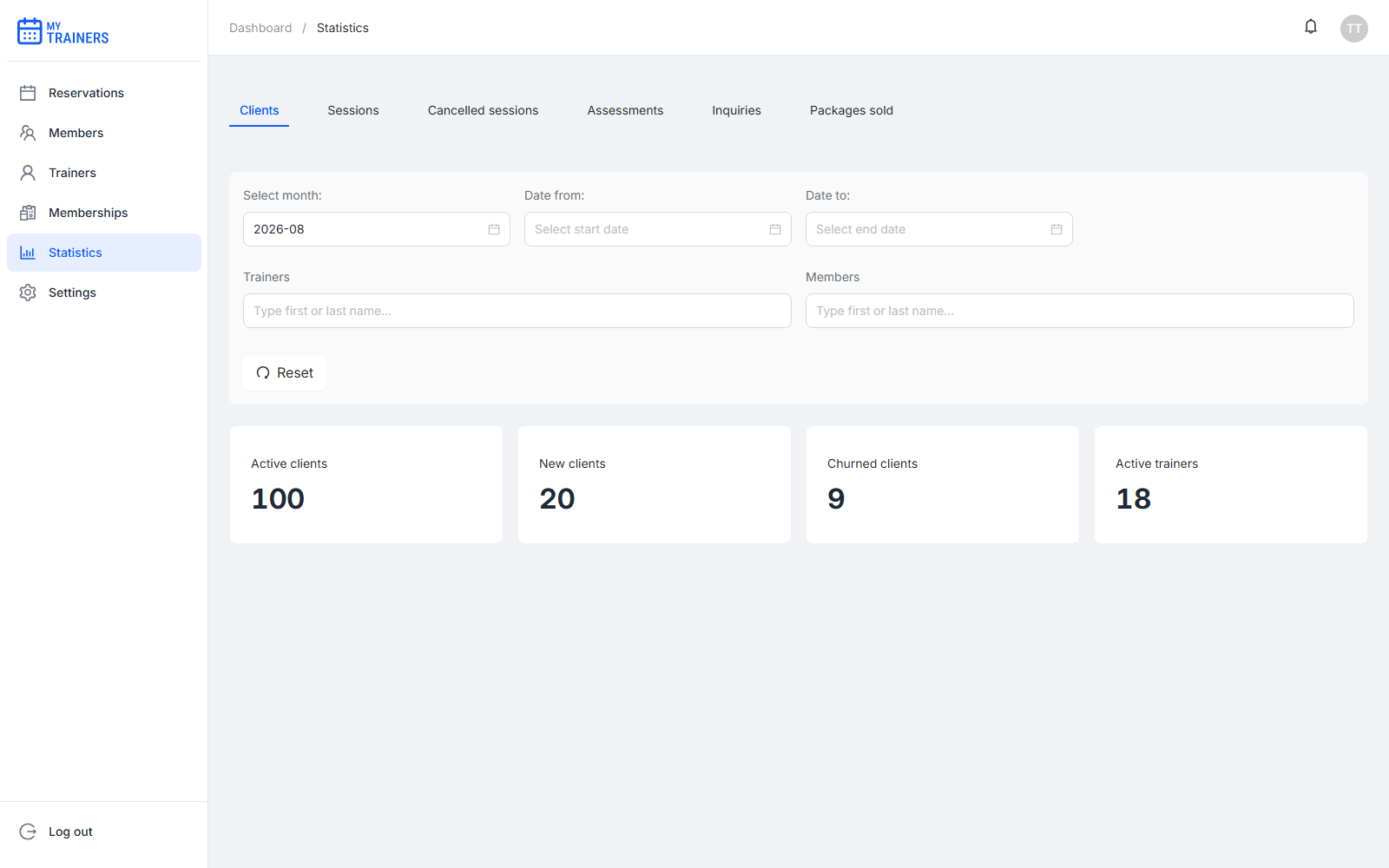
Task: Open the Select month picker showing 2026-08
Action: click(377, 229)
